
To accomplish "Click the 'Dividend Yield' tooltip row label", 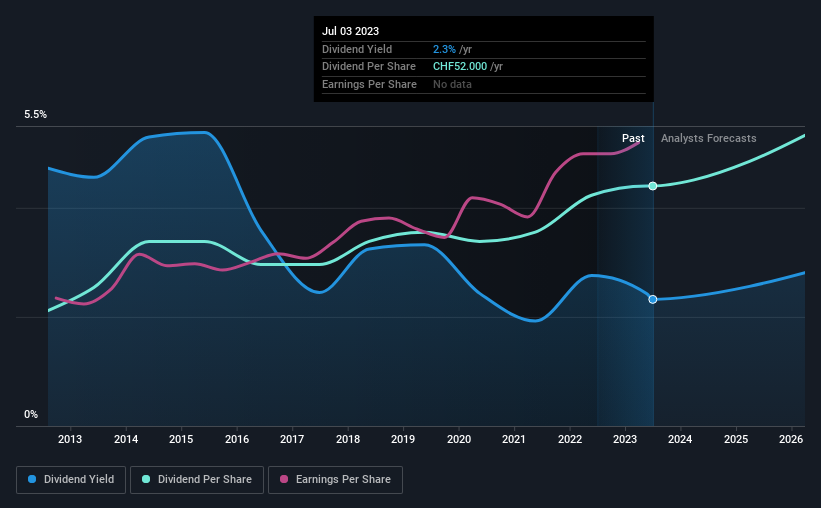I will point(357,49).
